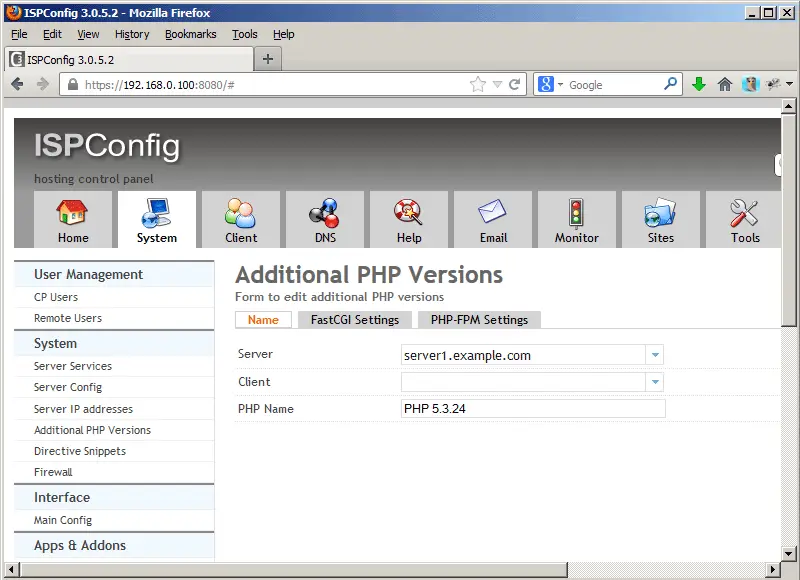Click the horizontal scrollbar right arrow
800x580 pixels.
773,569
